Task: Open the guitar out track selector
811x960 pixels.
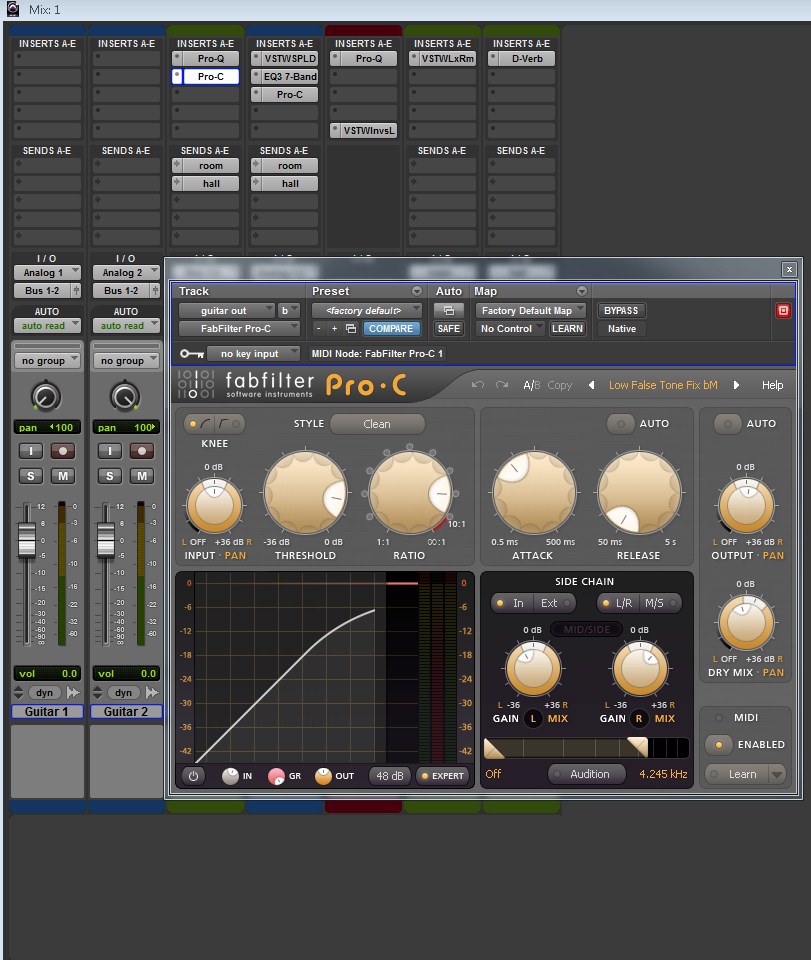Action: [226, 310]
